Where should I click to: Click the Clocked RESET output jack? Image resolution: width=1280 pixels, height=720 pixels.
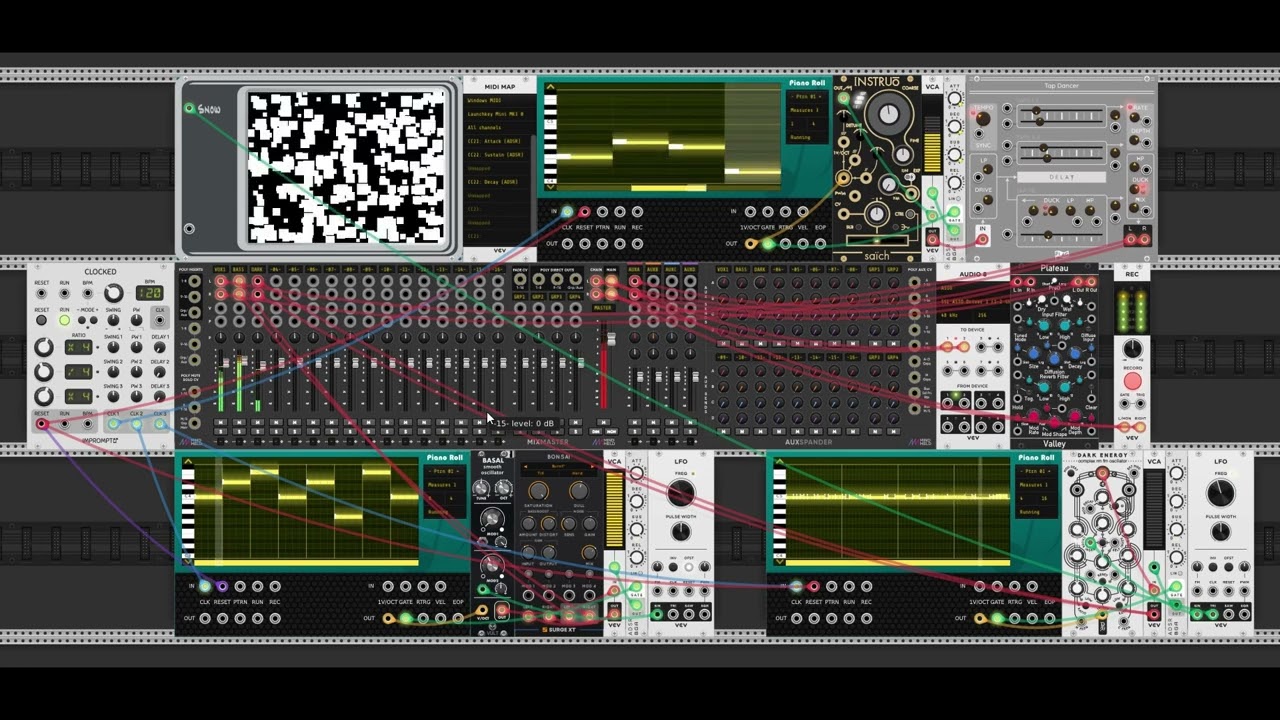[41, 424]
